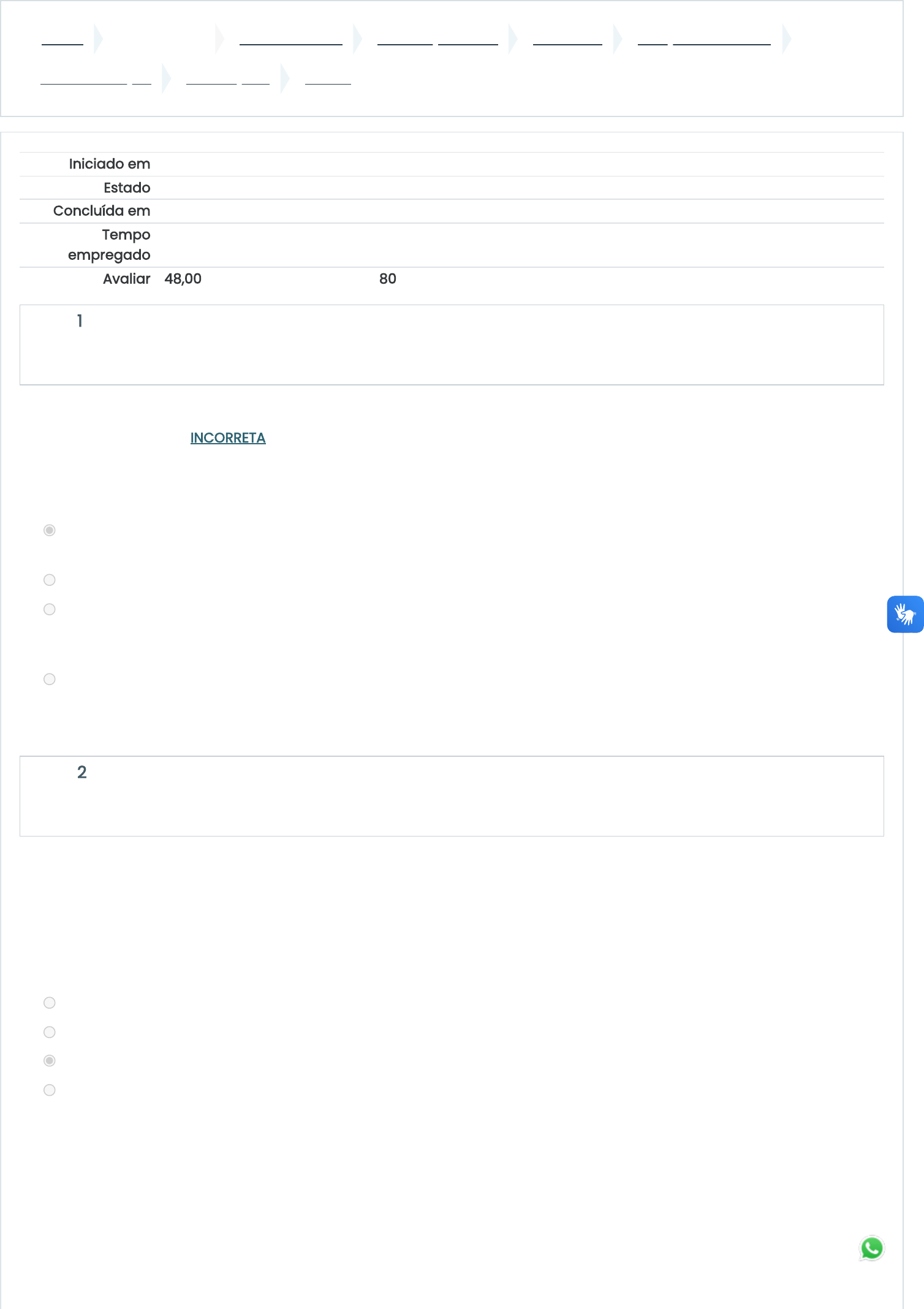Click the first breadcrumb link on the second row

(96, 78)
